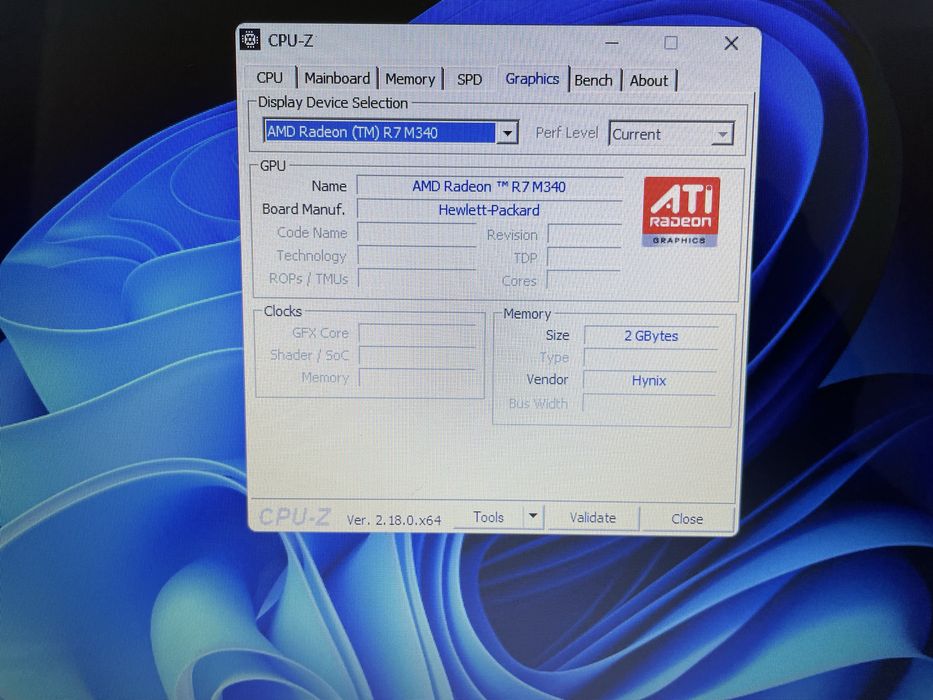Expand the Tools dropdown arrow
Viewport: 933px width, 700px height.
533,516
